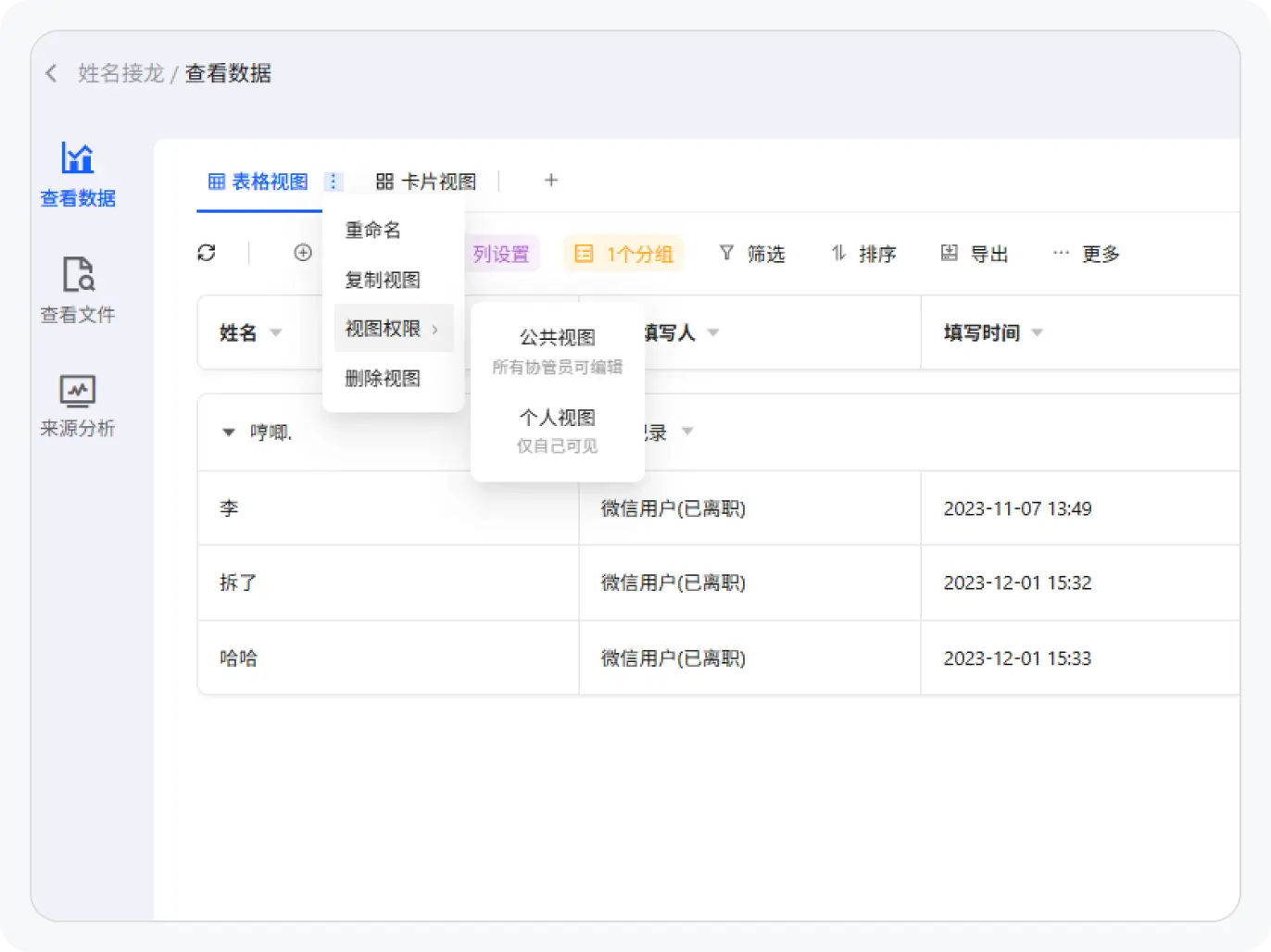Click the circled plus add icon
The height and width of the screenshot is (952, 1271).
(303, 253)
